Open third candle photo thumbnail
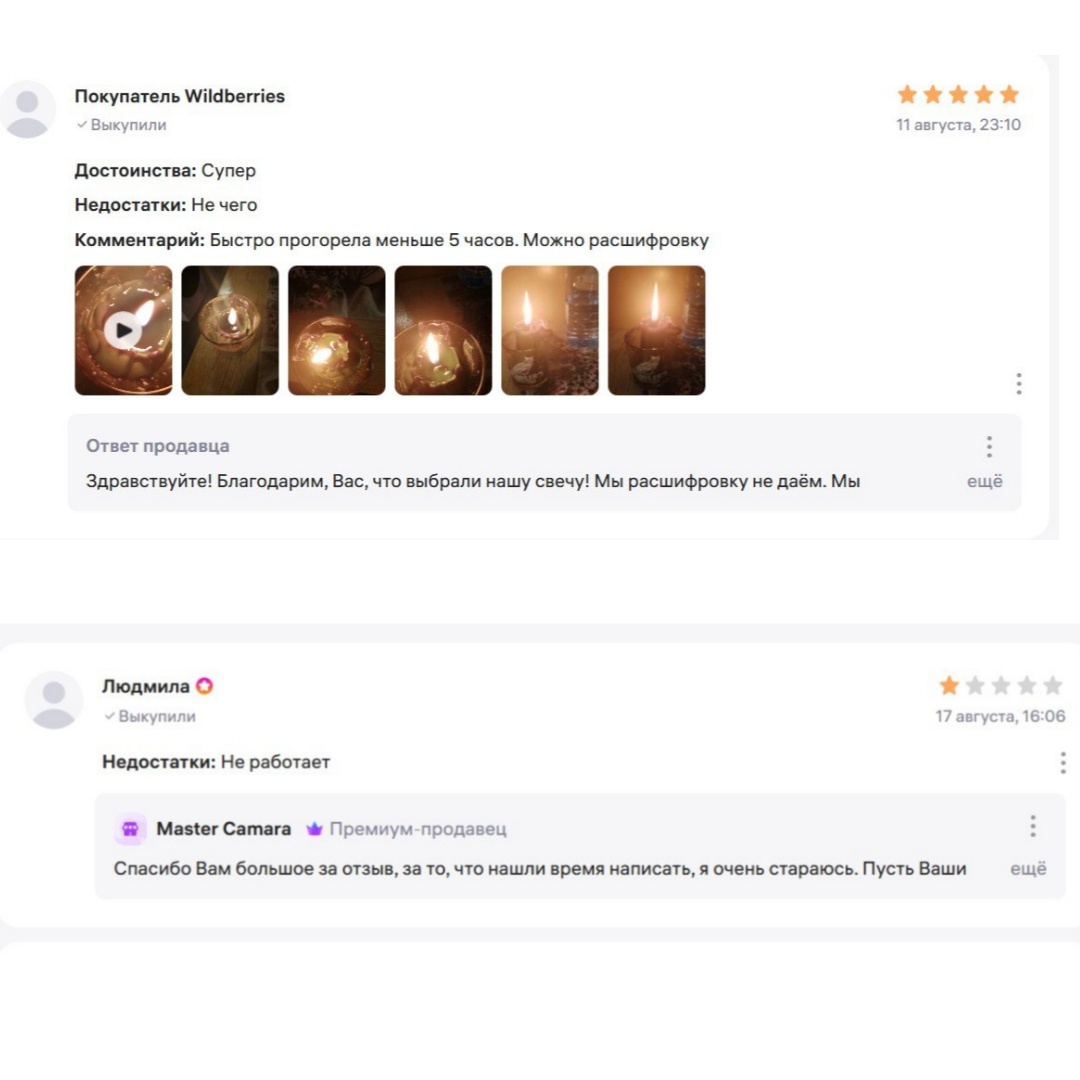Screen dimensions: 1080x1080 [x=337, y=330]
